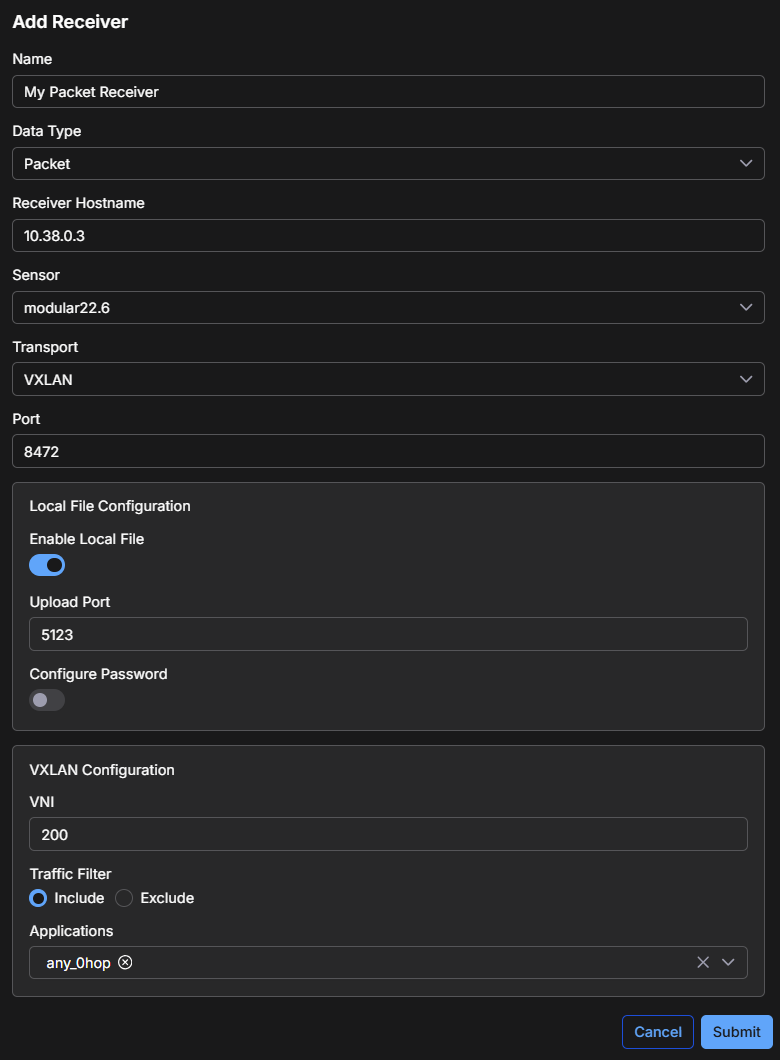Select the Include traffic filter option
The height and width of the screenshot is (1060, 780).
[x=37, y=898]
